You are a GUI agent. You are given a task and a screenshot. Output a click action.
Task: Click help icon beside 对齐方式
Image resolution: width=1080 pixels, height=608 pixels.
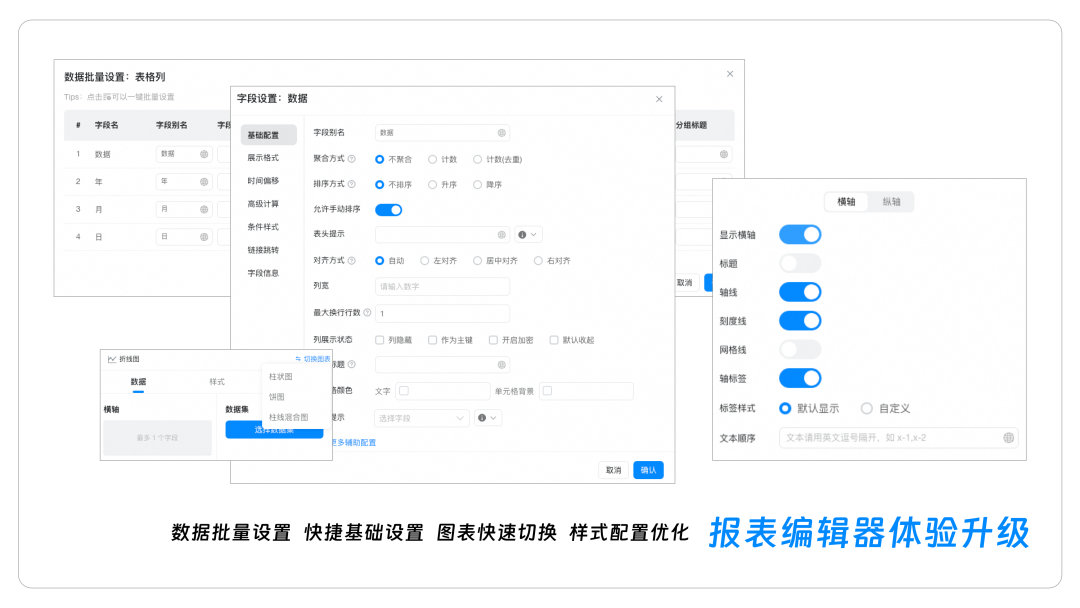[351, 261]
